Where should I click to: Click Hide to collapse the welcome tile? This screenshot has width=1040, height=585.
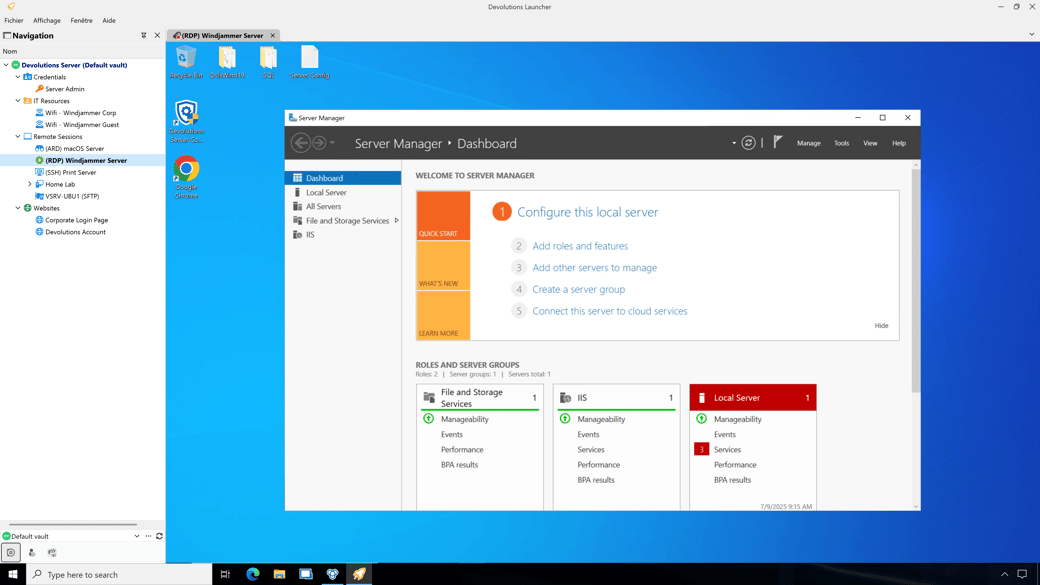coord(881,325)
